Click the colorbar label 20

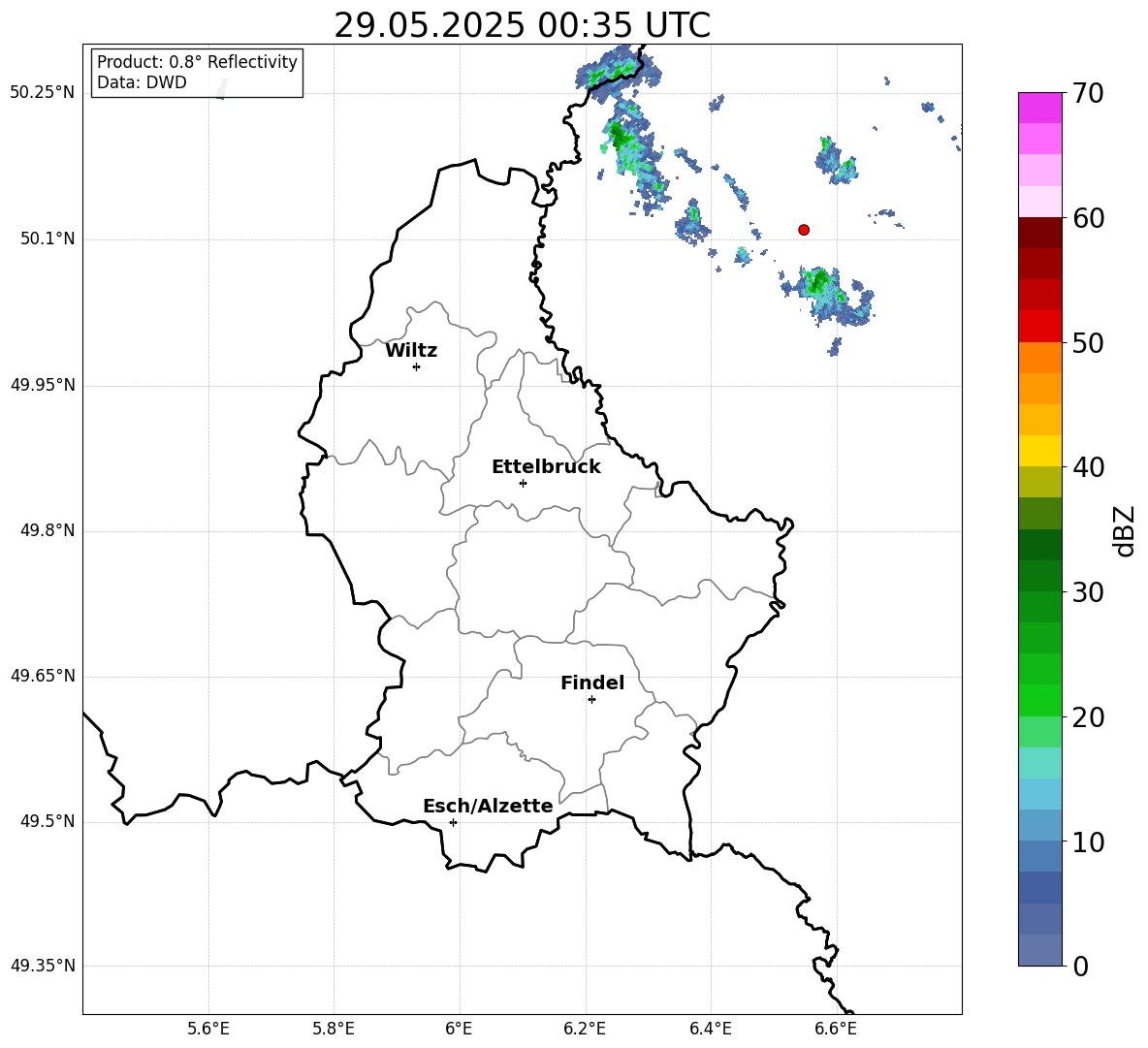pyautogui.click(x=1088, y=717)
